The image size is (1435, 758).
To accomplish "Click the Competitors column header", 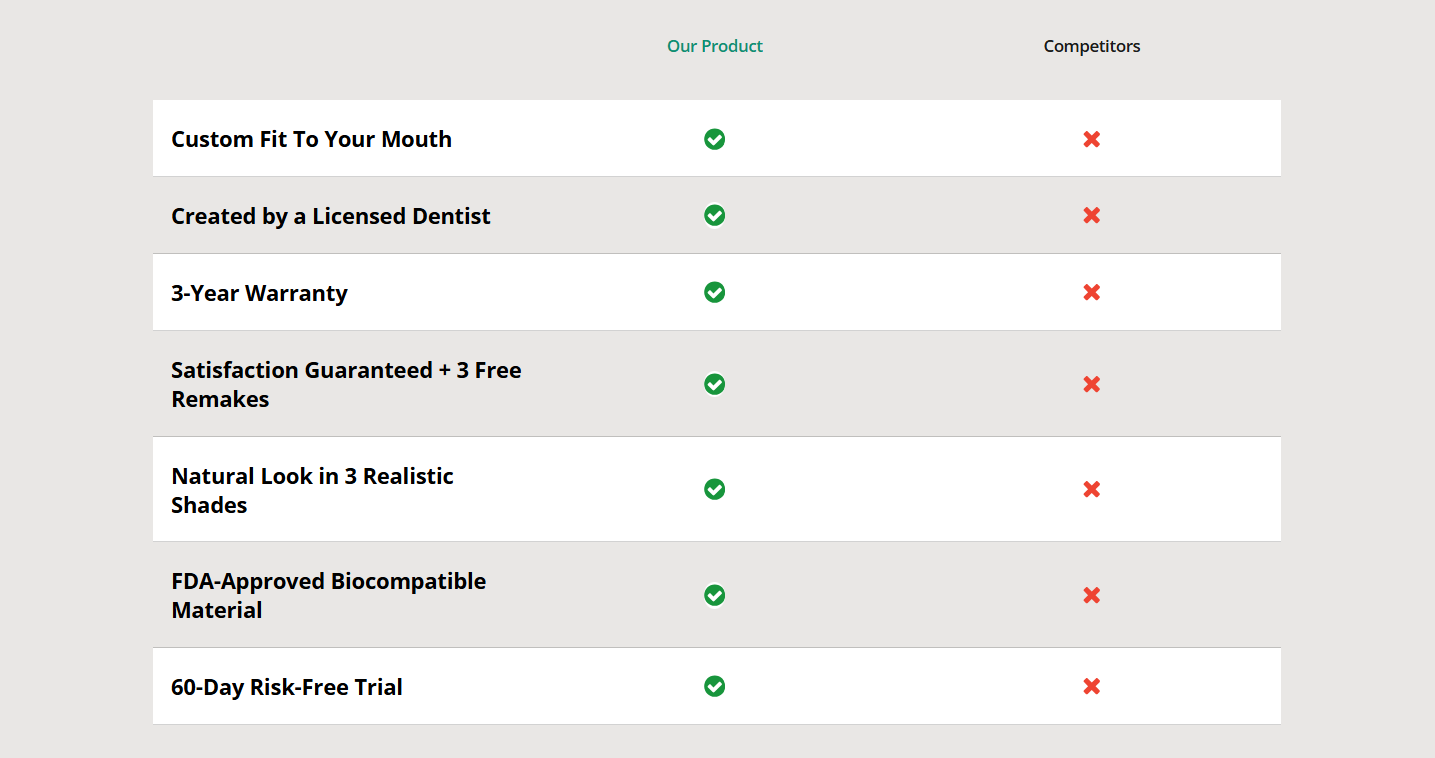I will click(x=1091, y=46).
